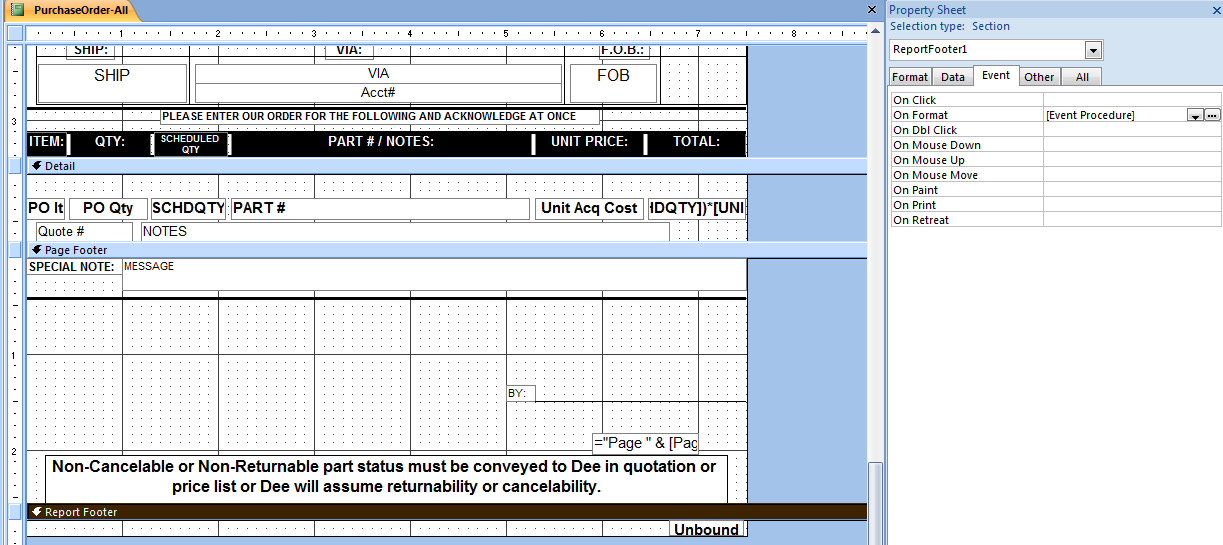Image resolution: width=1223 pixels, height=545 pixels.
Task: Click the Detail section selector square
Action: tap(15, 166)
